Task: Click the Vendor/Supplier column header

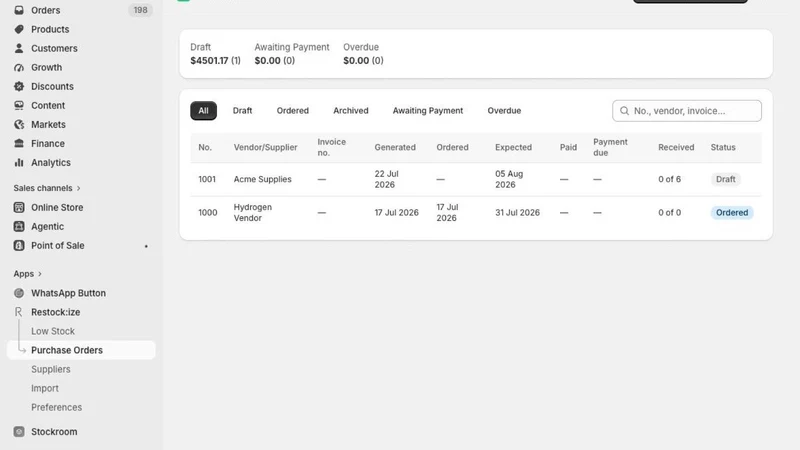Action: point(265,147)
